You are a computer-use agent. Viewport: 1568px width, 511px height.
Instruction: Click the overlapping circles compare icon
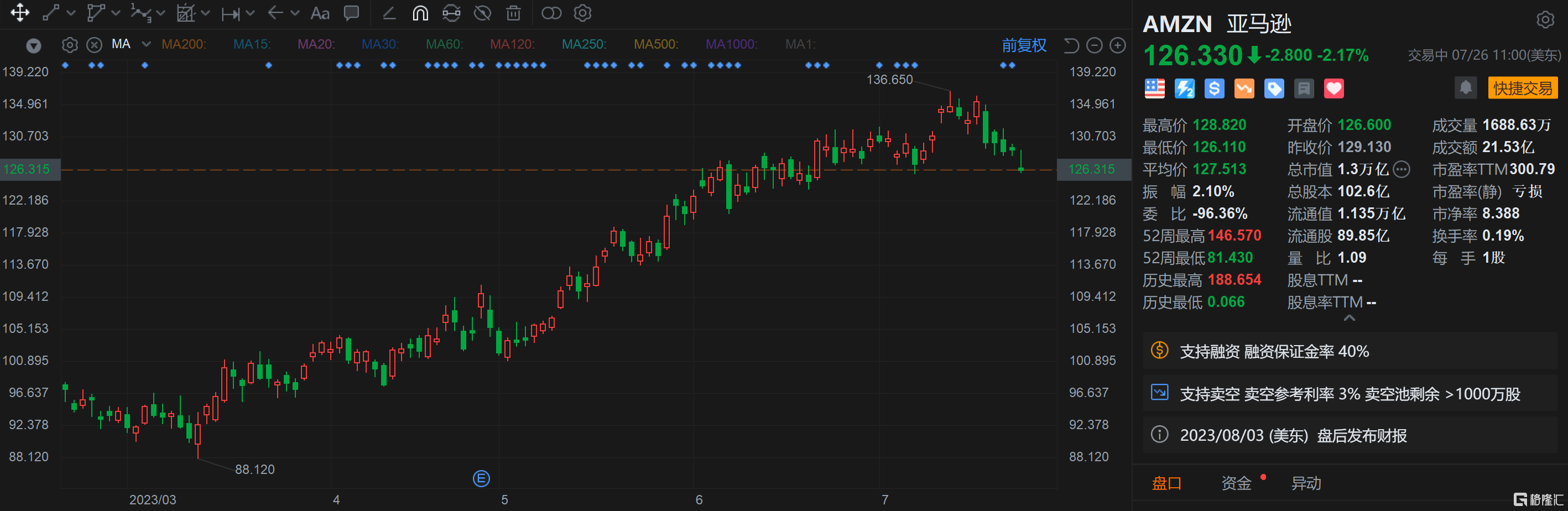551,13
